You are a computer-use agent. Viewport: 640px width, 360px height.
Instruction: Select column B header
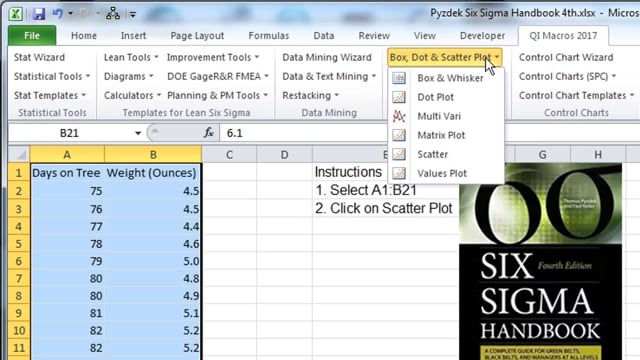coord(153,155)
